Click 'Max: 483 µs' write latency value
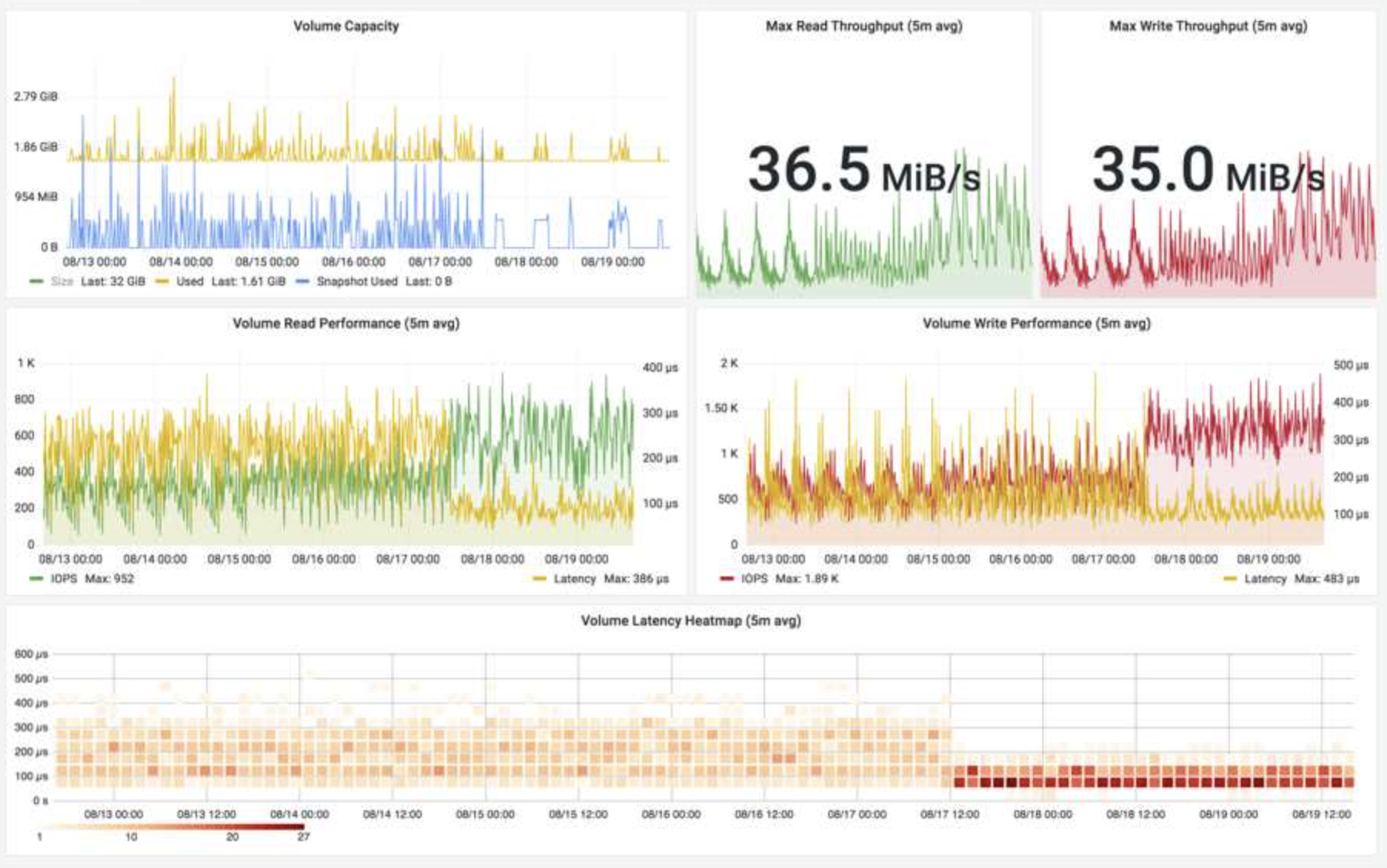The image size is (1387, 868). click(x=1326, y=579)
